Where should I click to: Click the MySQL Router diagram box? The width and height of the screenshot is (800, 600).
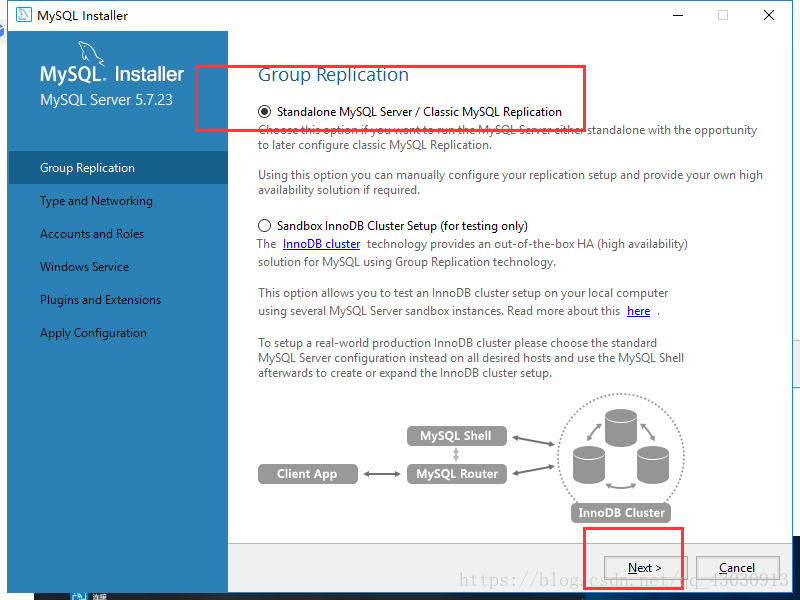click(457, 473)
